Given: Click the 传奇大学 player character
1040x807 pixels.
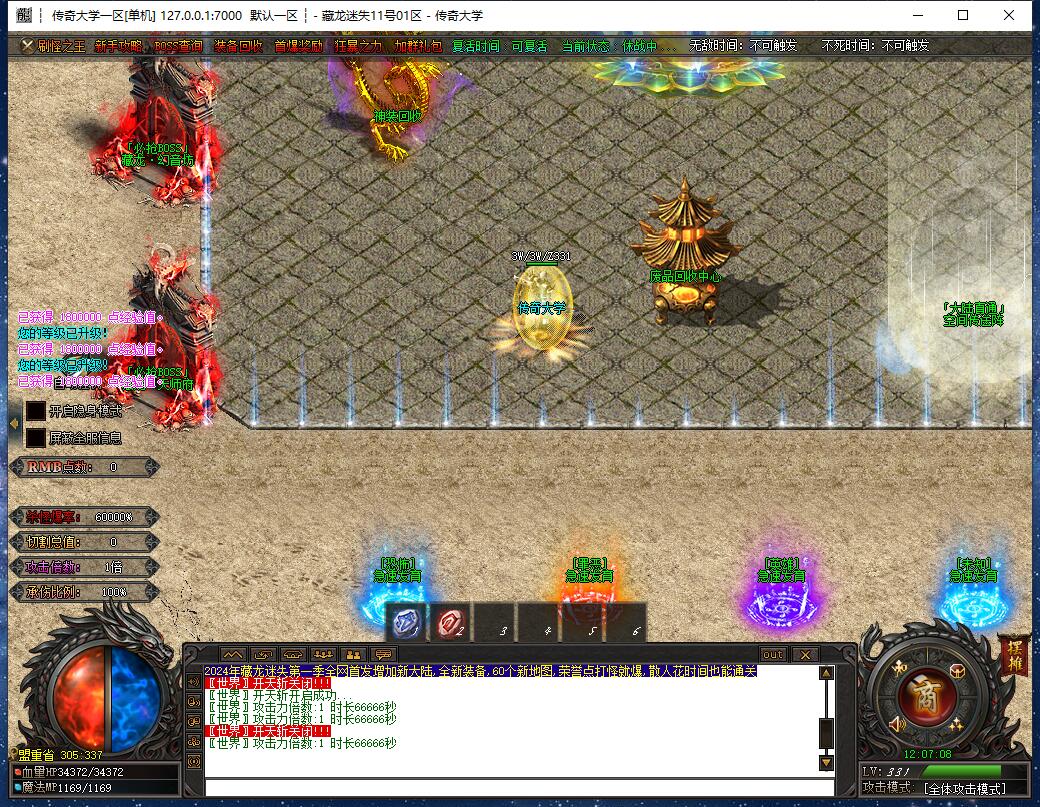Looking at the screenshot, I should coord(543,308).
